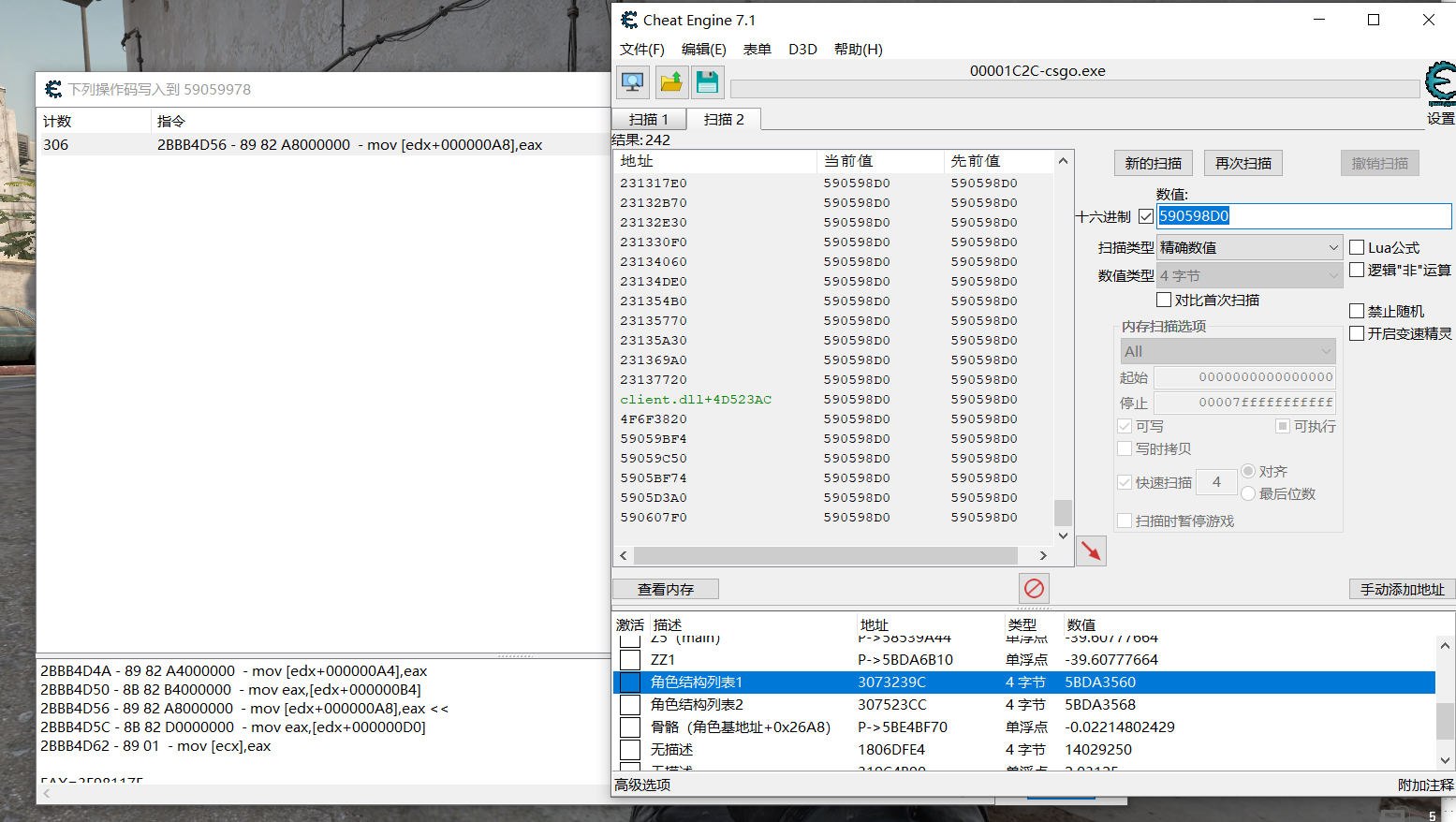Viewport: 1456px width, 822px height.
Task: Enable the speedhack checkbox
Action: [1357, 333]
